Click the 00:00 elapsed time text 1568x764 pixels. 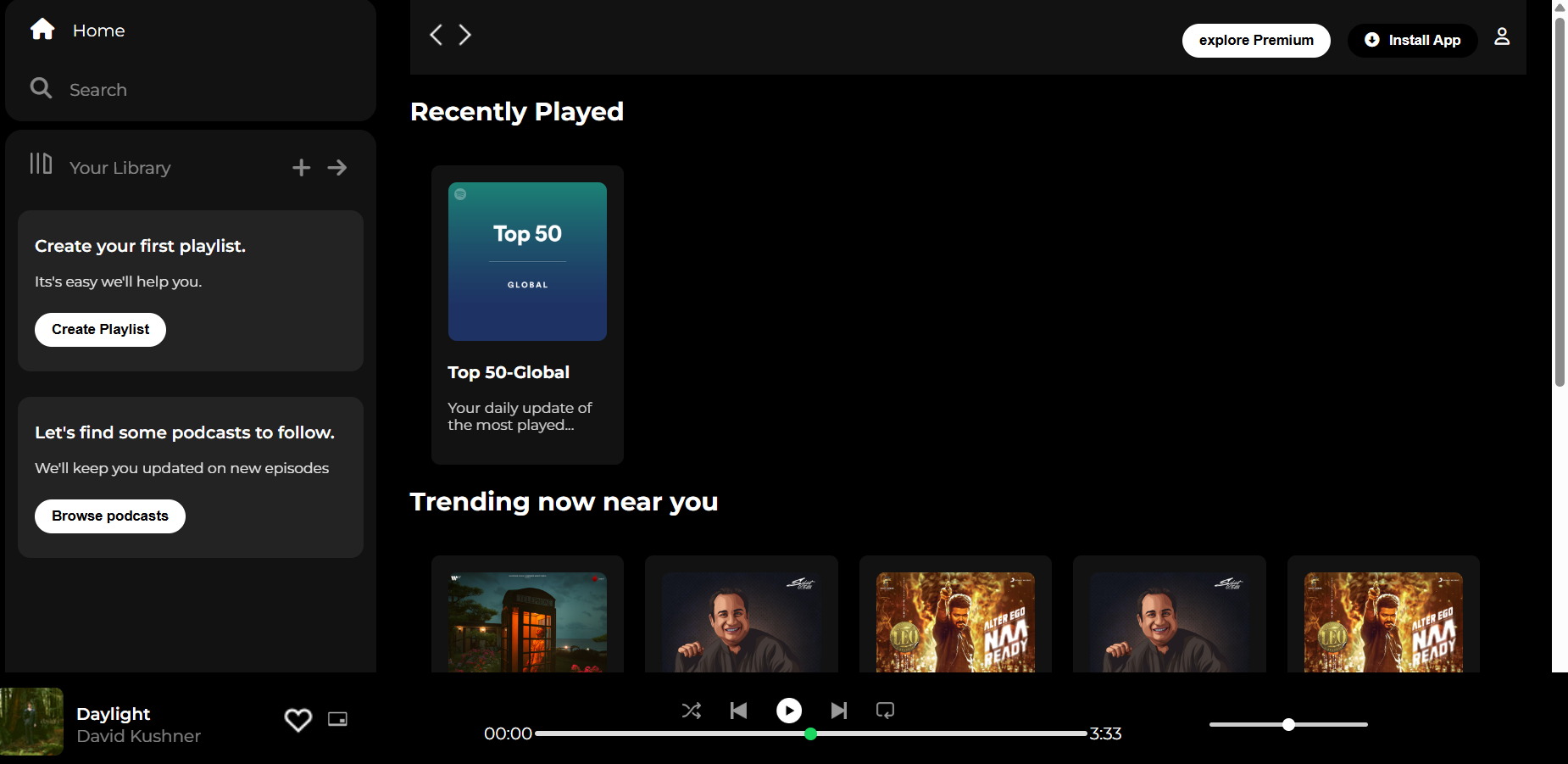click(x=508, y=734)
